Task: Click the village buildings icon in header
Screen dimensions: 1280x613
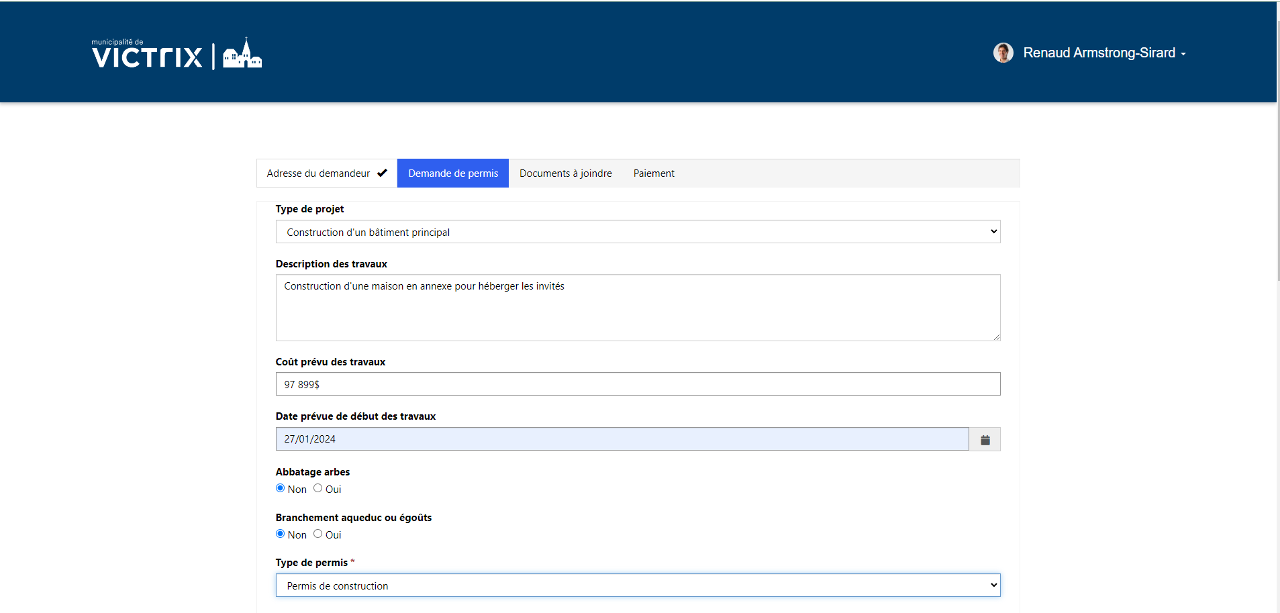Action: pyautogui.click(x=242, y=53)
